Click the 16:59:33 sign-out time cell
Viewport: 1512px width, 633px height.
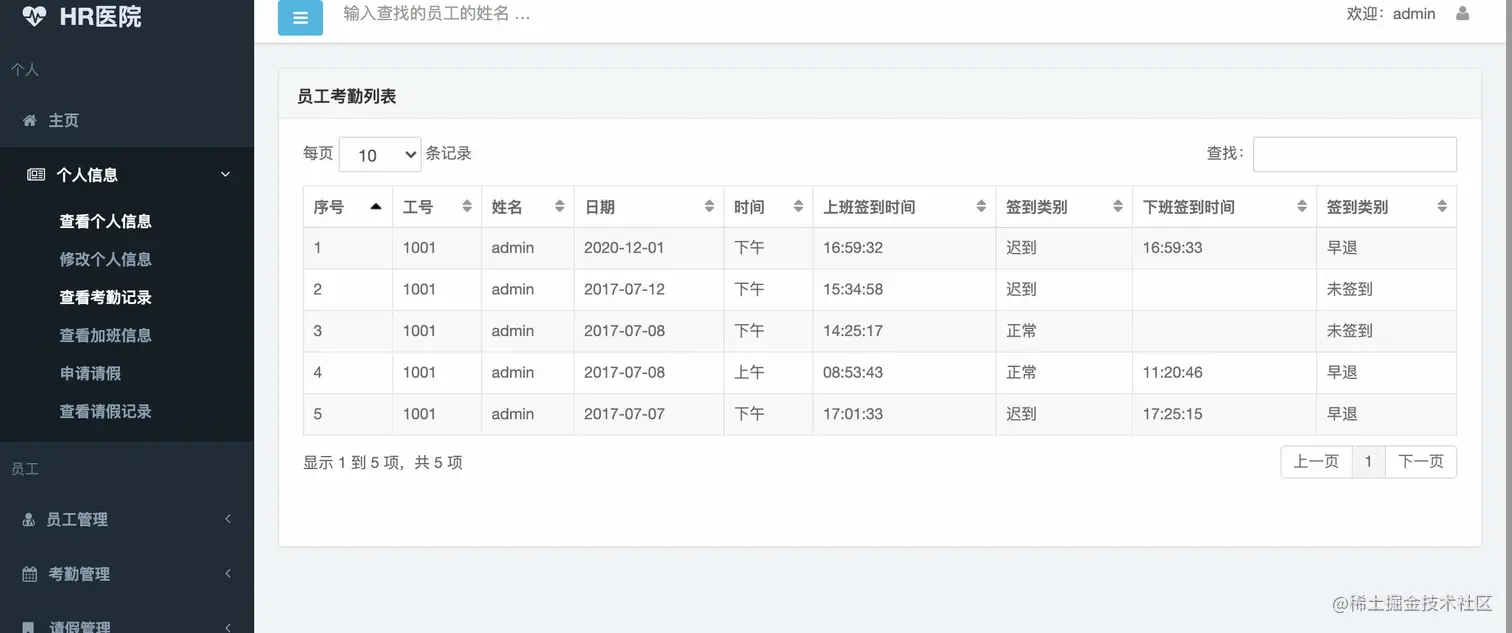(x=1224, y=247)
